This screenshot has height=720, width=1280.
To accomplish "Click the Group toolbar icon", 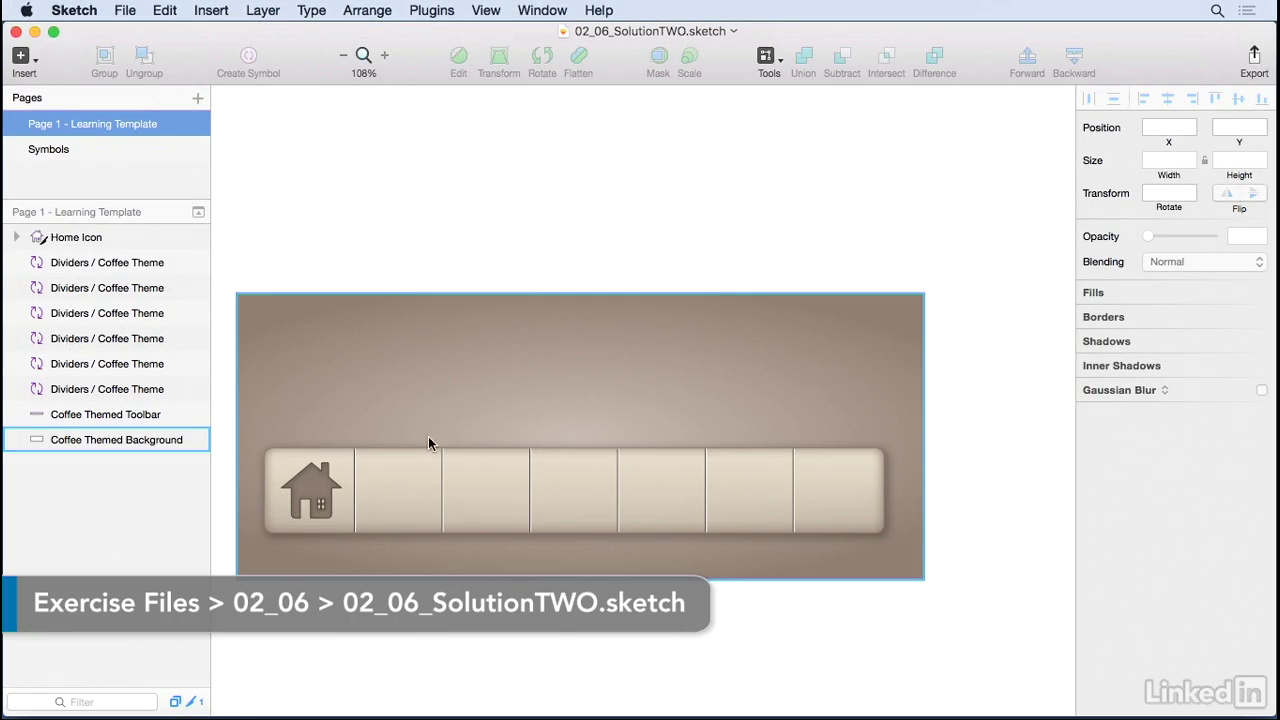I will click(x=104, y=56).
